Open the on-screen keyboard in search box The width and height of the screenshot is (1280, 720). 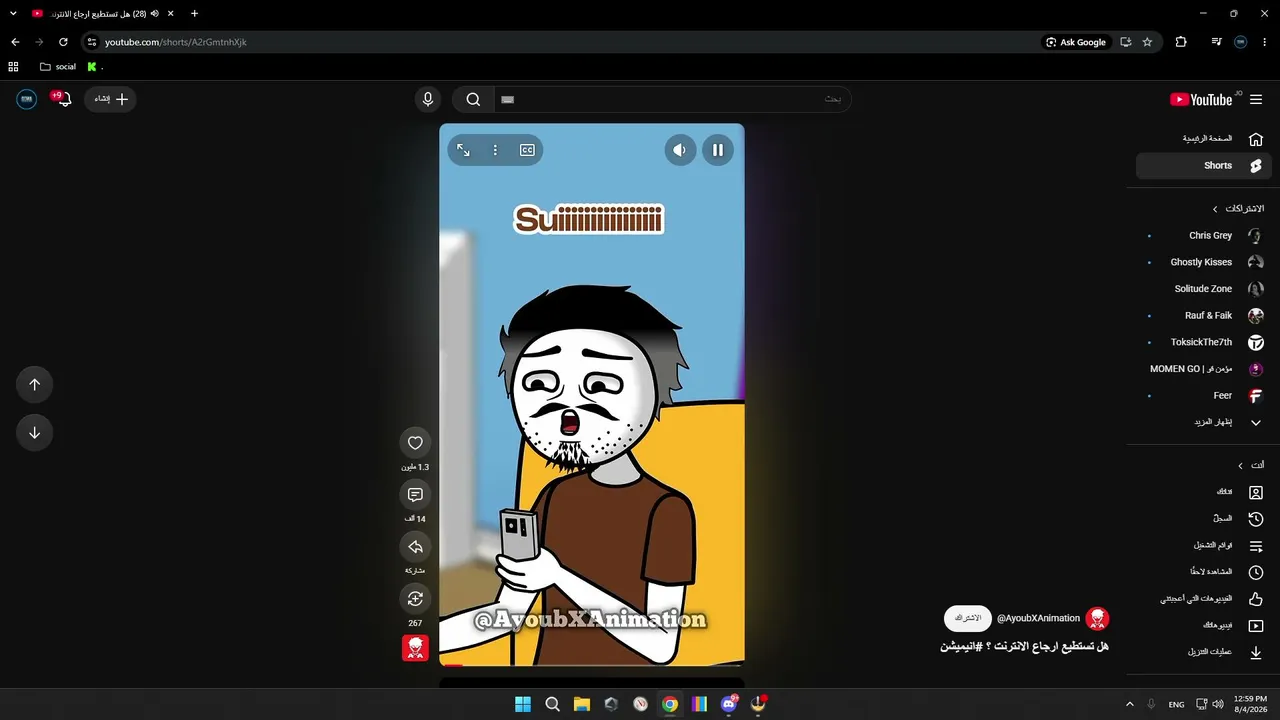[507, 99]
